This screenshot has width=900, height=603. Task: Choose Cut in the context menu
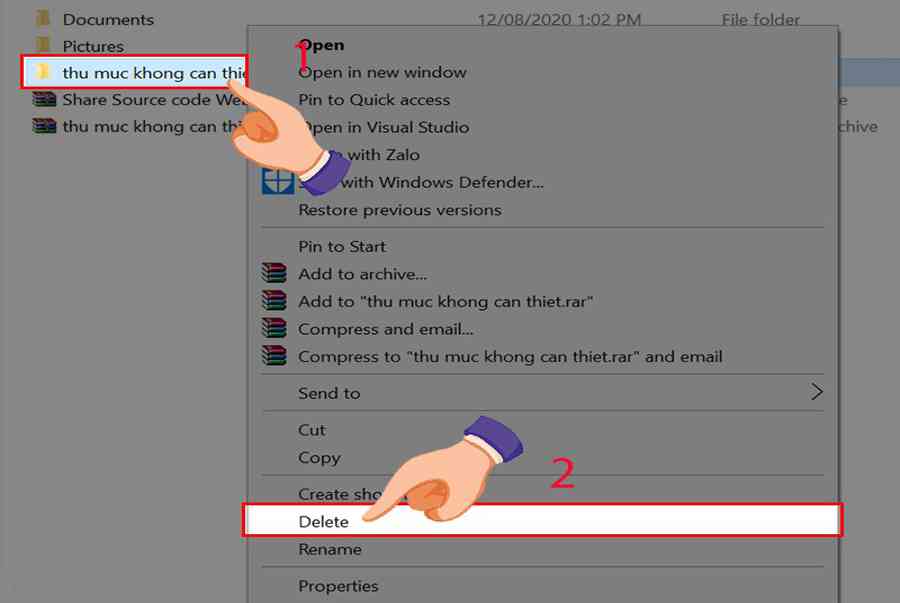click(312, 430)
